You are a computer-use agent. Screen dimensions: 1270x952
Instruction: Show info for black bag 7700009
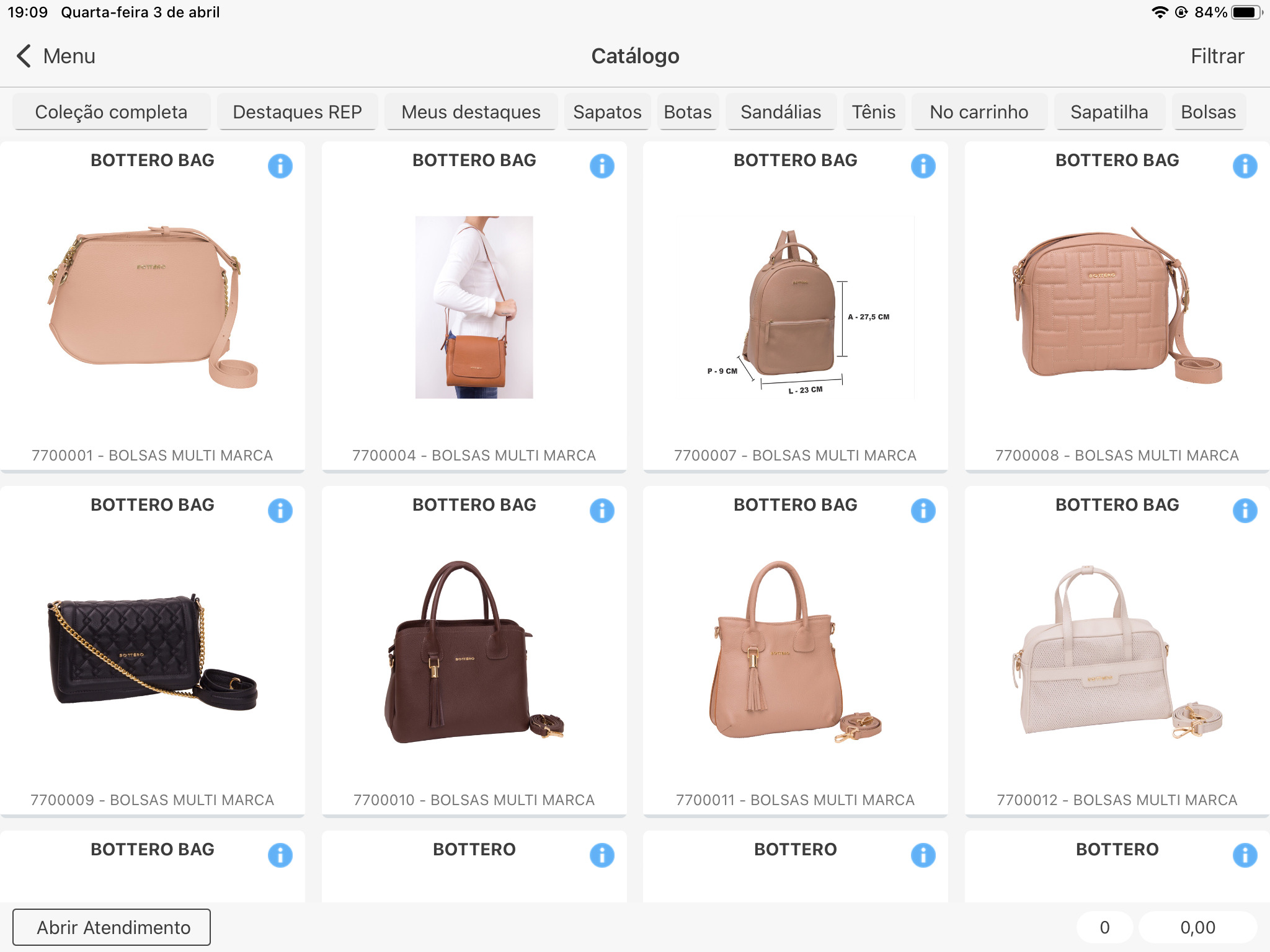pos(280,511)
